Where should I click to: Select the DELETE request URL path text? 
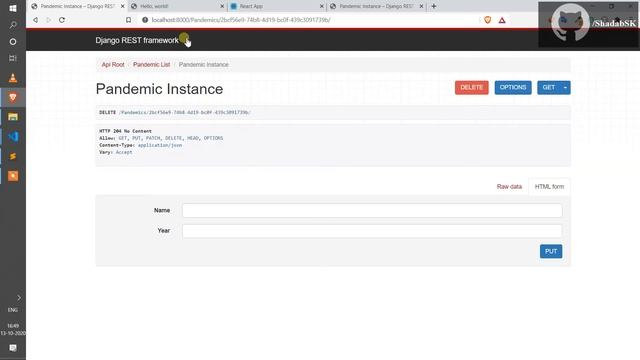(x=185, y=112)
